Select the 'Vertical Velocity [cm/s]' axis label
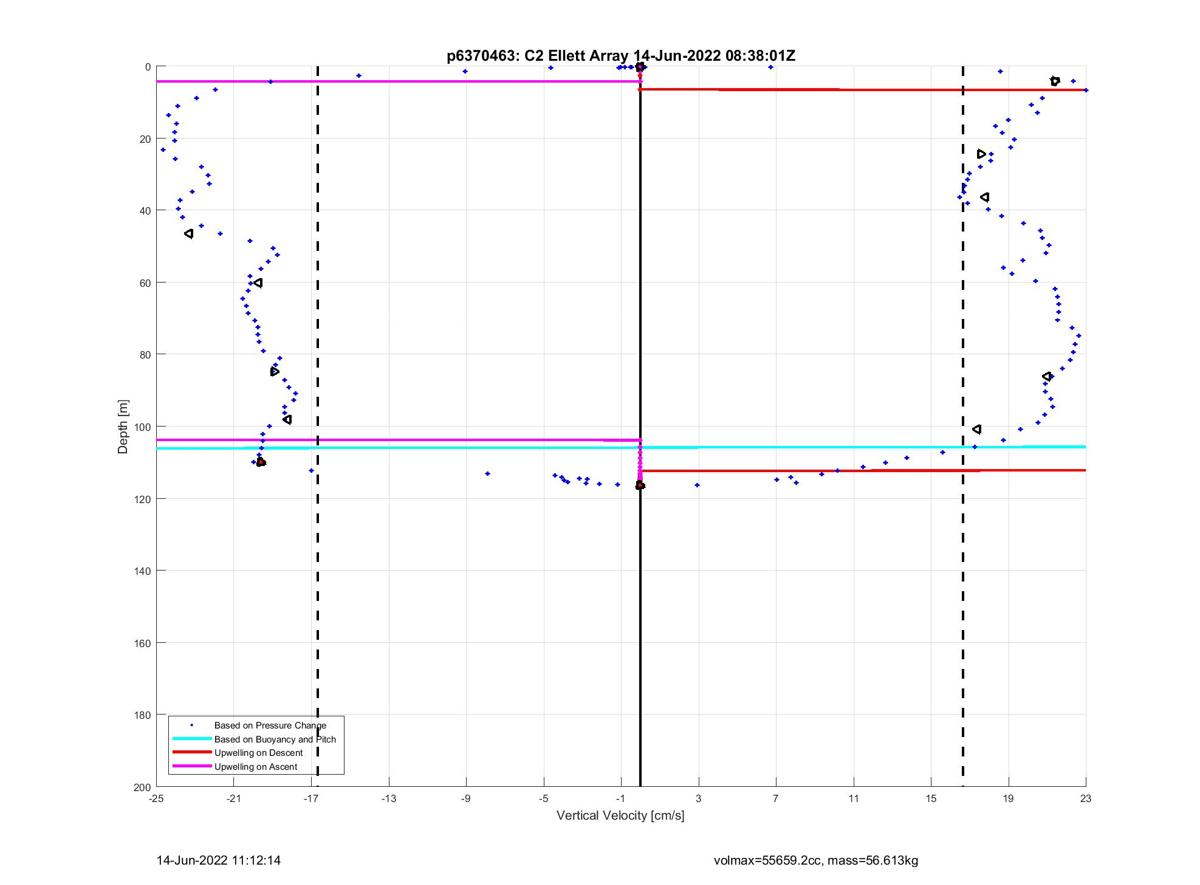Screen dimensions: 1200x885 point(620,815)
